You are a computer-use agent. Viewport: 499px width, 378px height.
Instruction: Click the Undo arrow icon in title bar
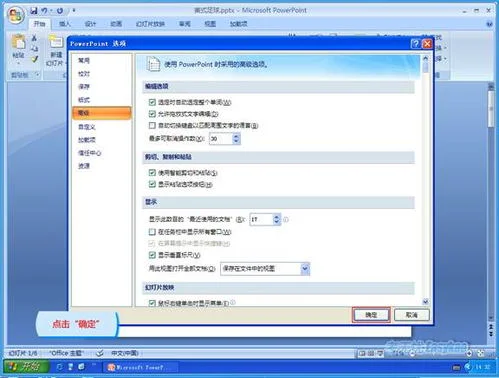tap(44, 11)
